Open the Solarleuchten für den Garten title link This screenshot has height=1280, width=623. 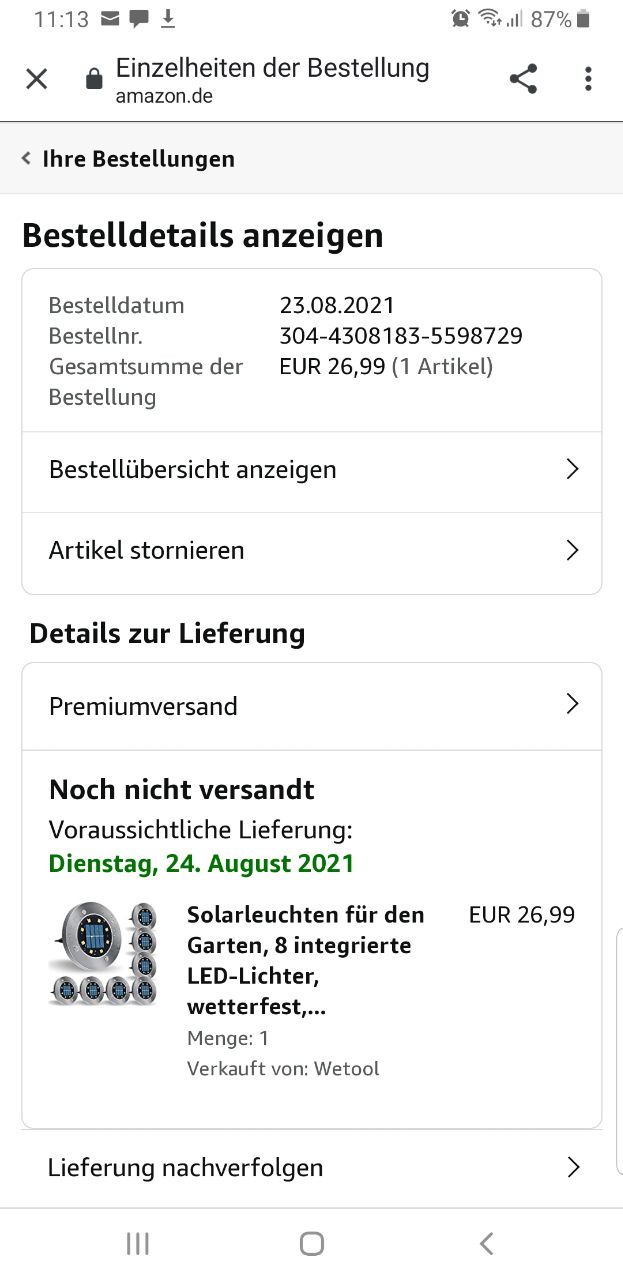[305, 960]
